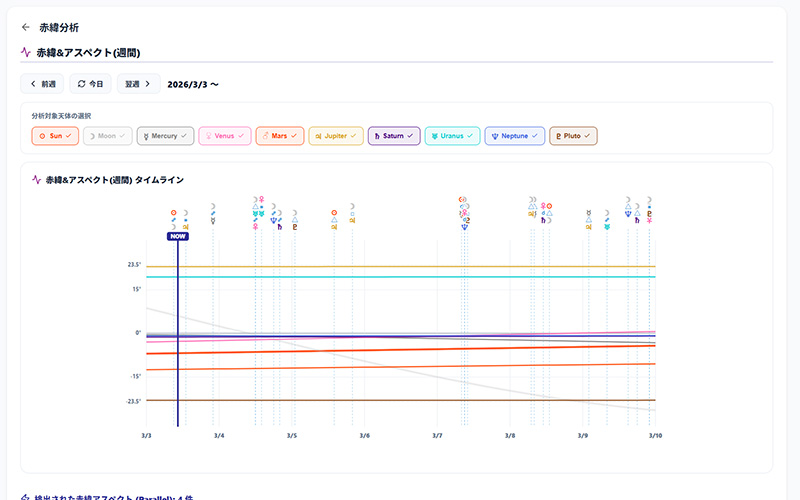The image size is (800, 500).
Task: Go to the previous week with 前週
Action: (x=43, y=84)
